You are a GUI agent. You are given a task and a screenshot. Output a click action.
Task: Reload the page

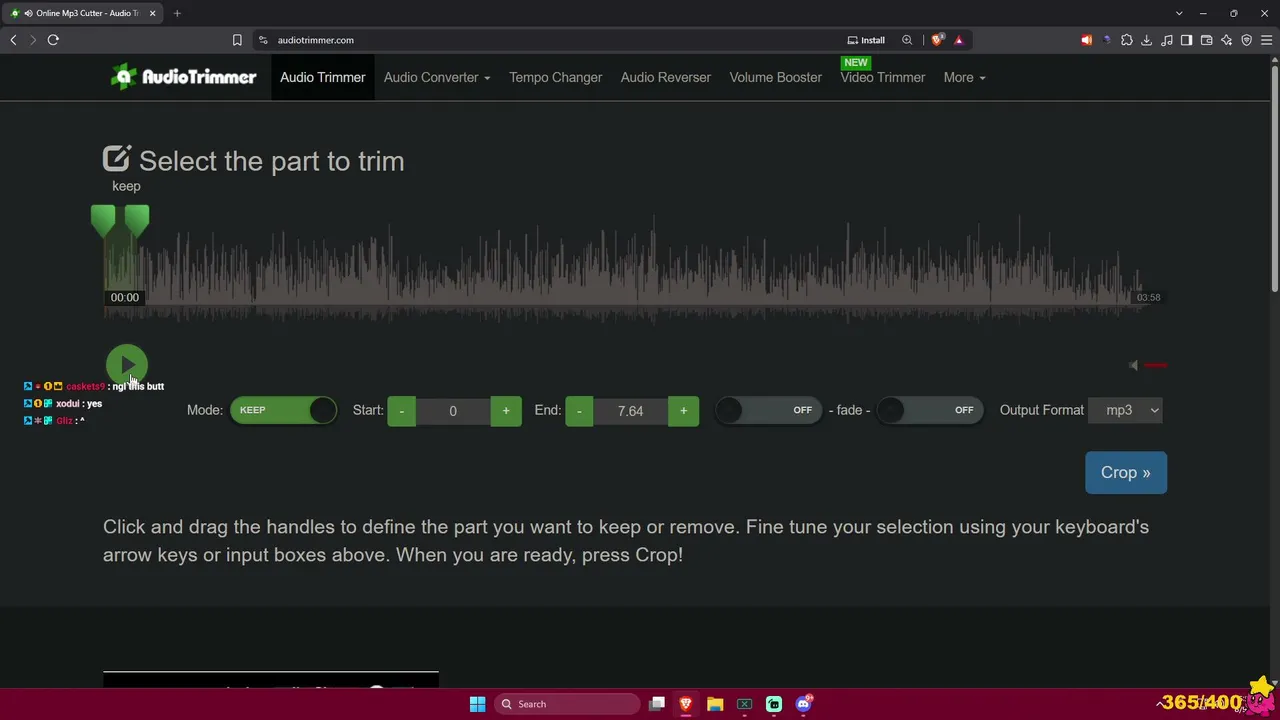point(53,40)
